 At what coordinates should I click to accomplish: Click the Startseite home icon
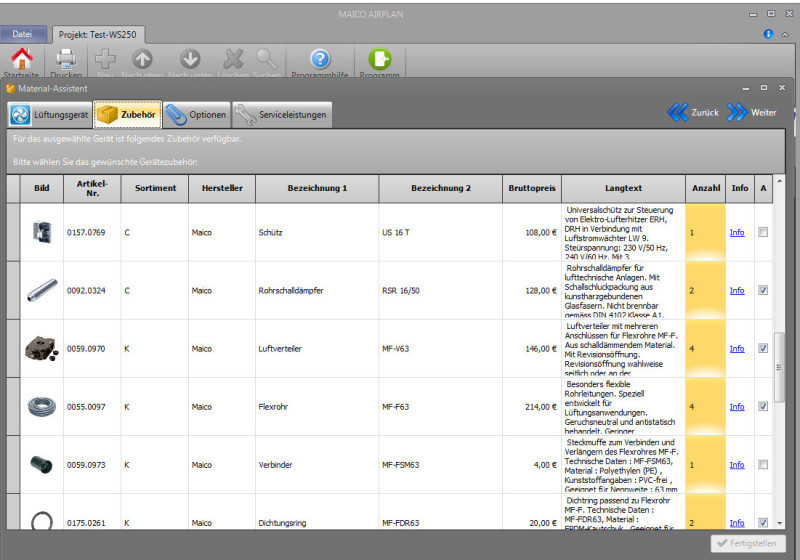(22, 59)
